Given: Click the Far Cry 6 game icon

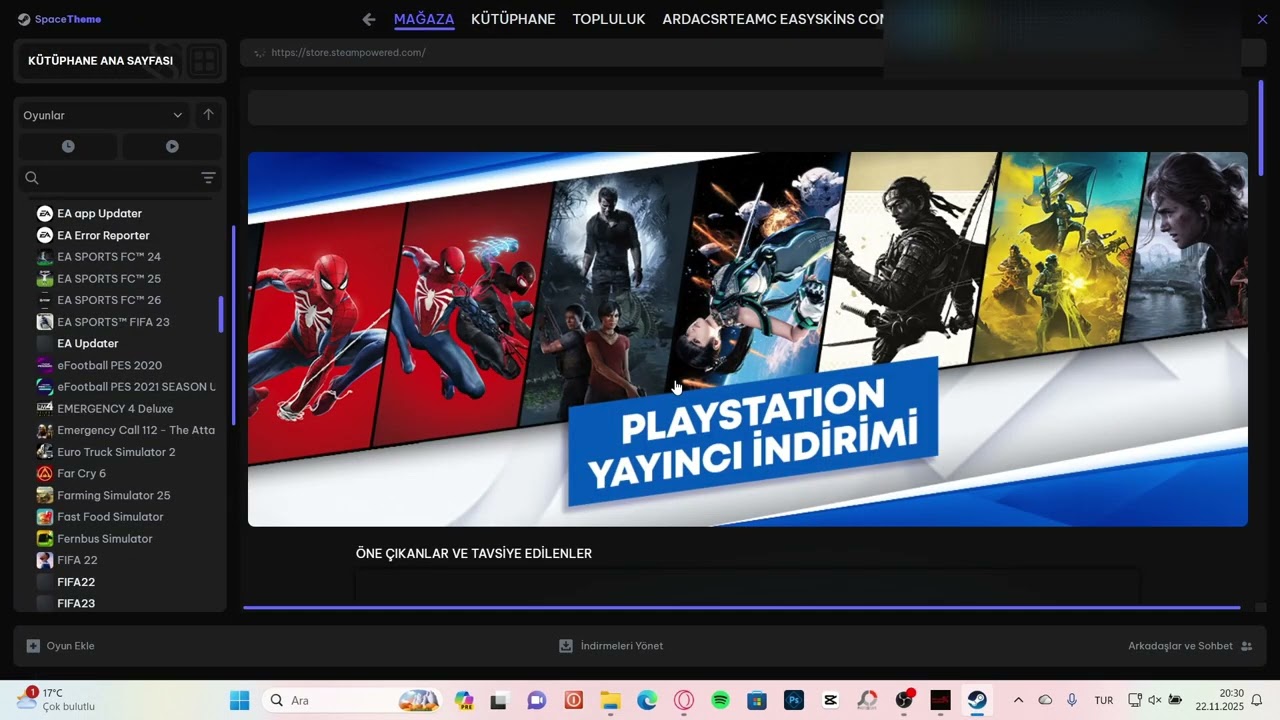Looking at the screenshot, I should tap(44, 473).
